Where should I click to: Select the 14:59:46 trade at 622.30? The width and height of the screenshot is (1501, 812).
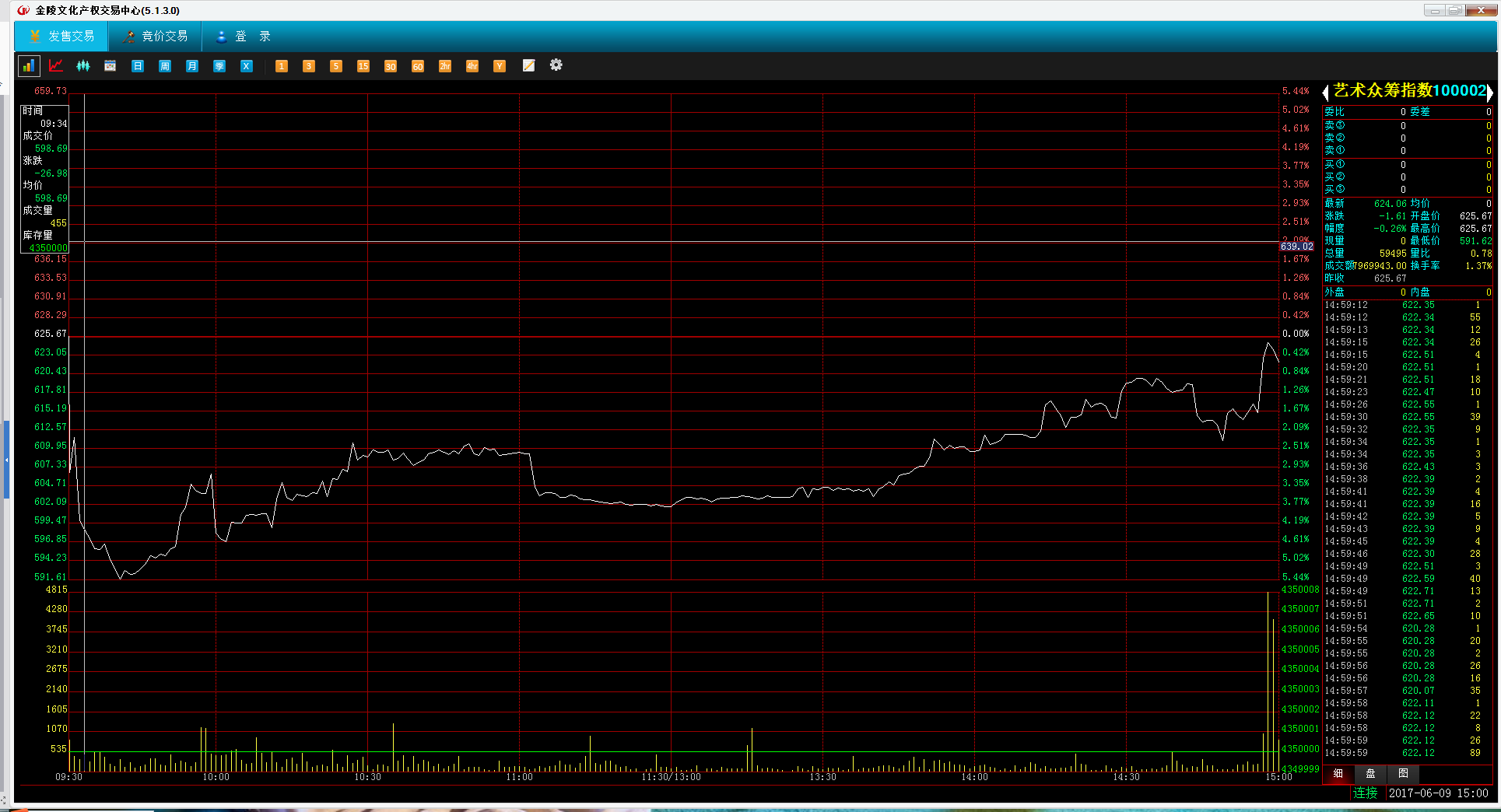[x=1407, y=554]
